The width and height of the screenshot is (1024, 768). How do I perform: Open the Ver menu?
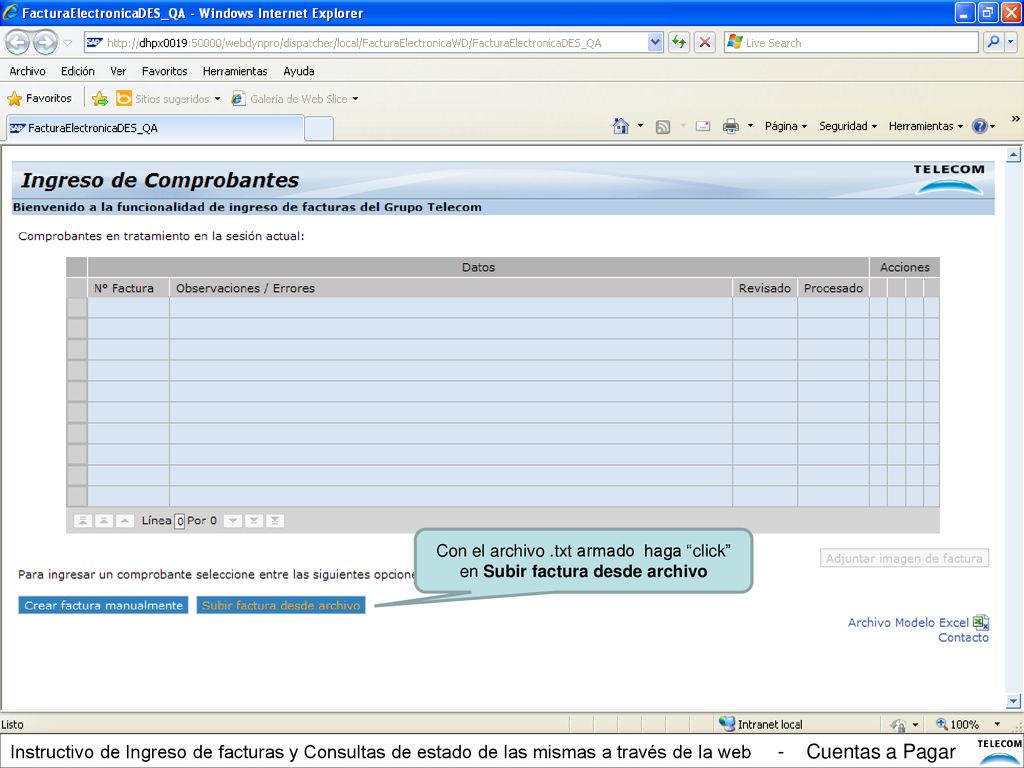pyautogui.click(x=118, y=71)
